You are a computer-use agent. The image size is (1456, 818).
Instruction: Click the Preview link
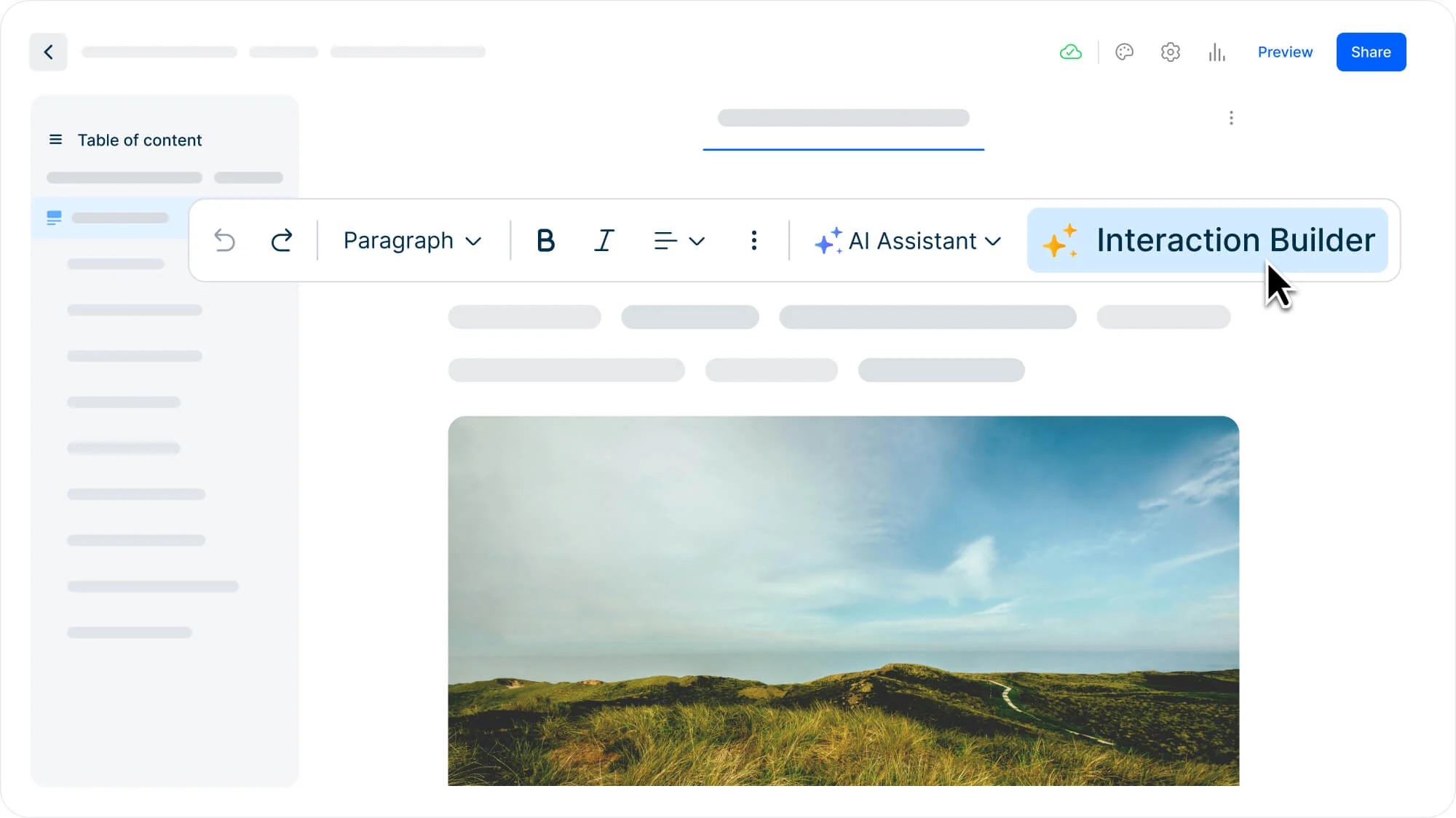[1285, 52]
